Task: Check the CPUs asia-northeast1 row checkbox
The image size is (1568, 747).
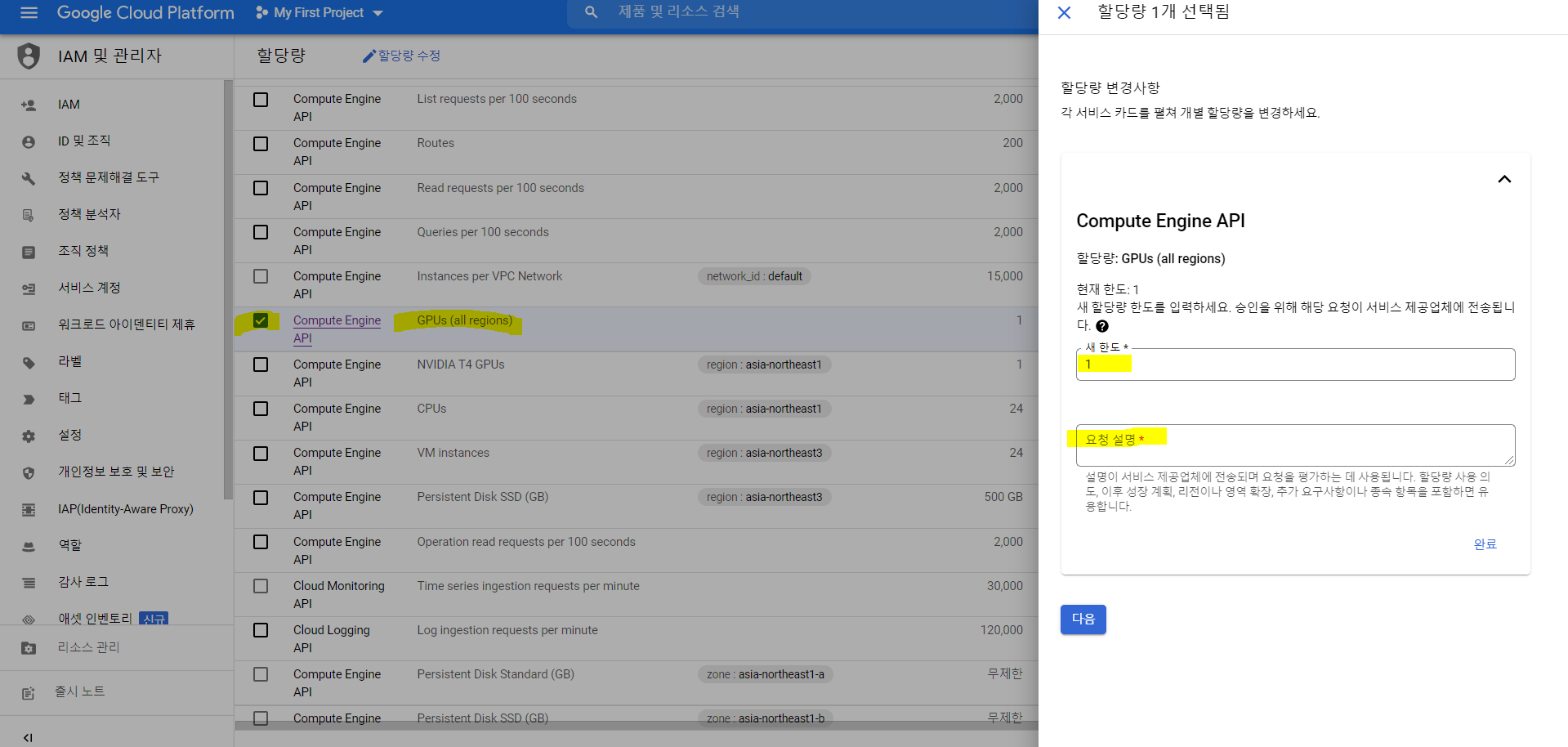Action: 261,409
